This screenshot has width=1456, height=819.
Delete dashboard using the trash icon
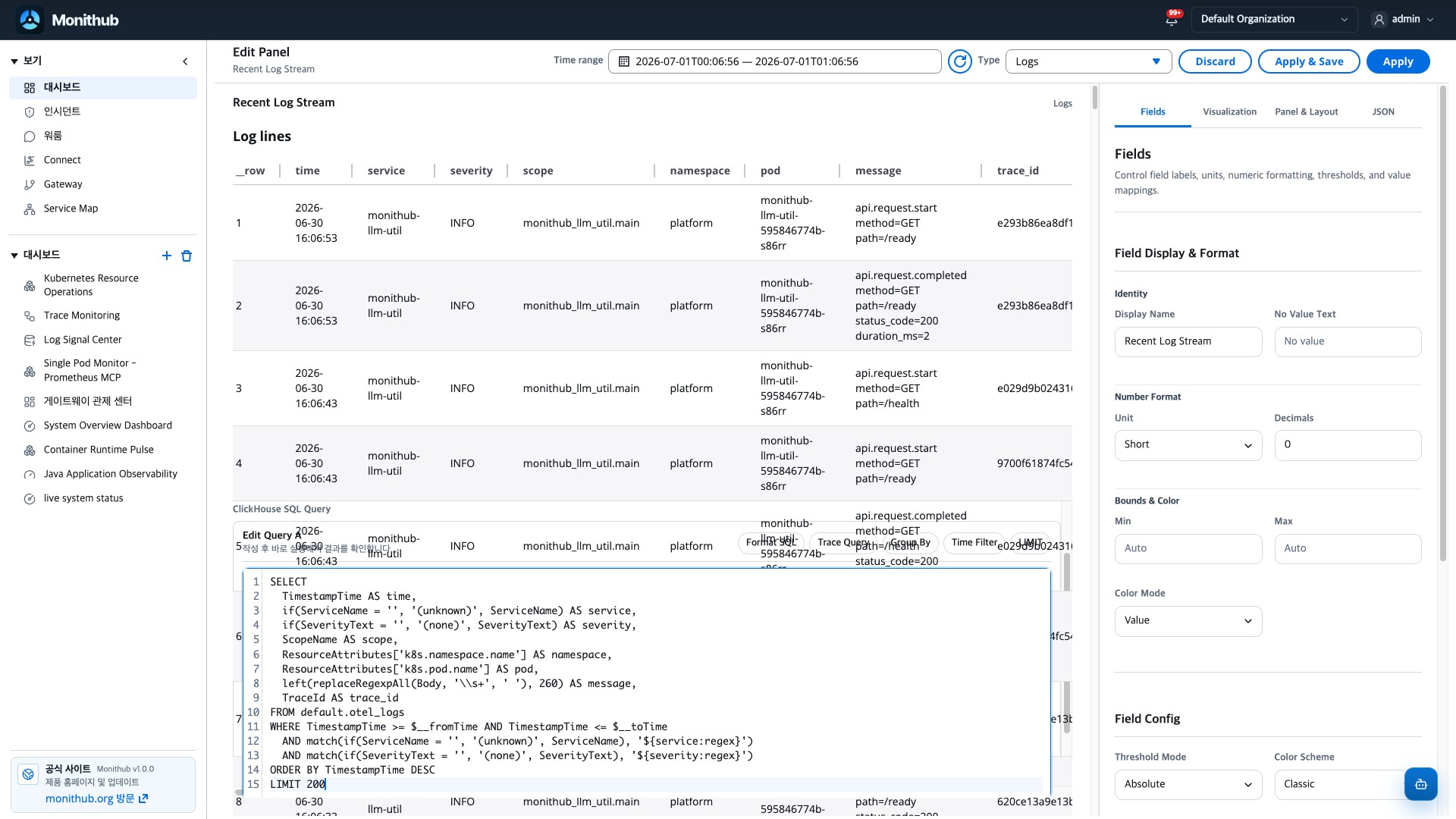[187, 256]
